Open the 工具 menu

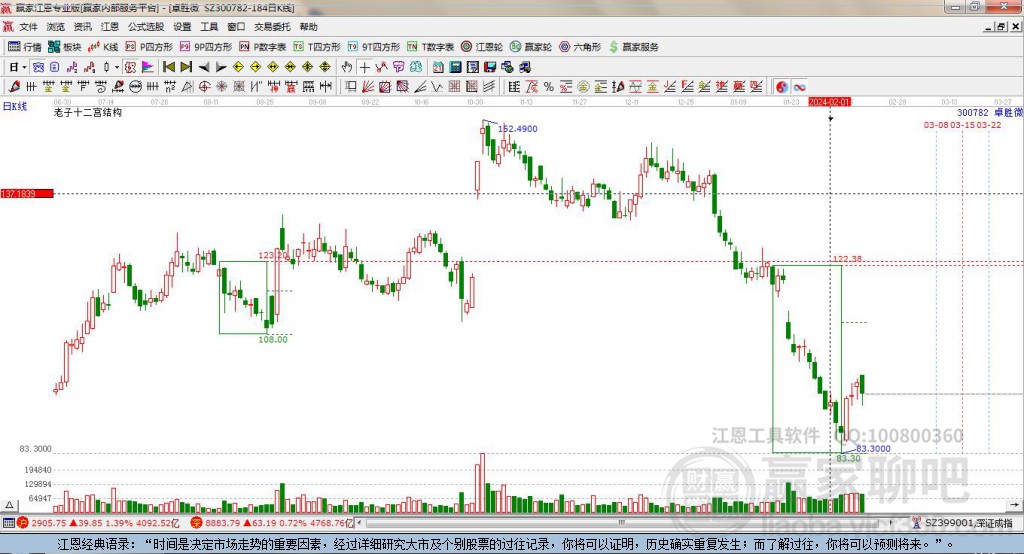[x=209, y=27]
